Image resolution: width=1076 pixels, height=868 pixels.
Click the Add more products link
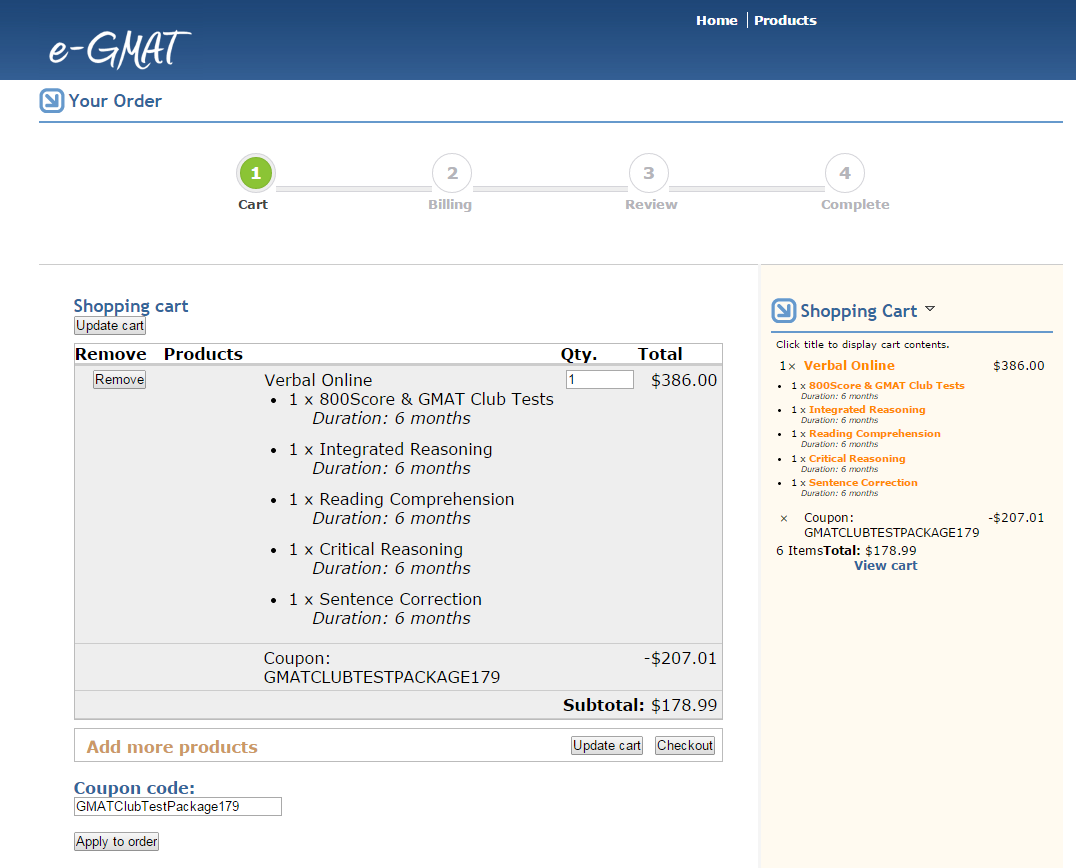click(172, 747)
